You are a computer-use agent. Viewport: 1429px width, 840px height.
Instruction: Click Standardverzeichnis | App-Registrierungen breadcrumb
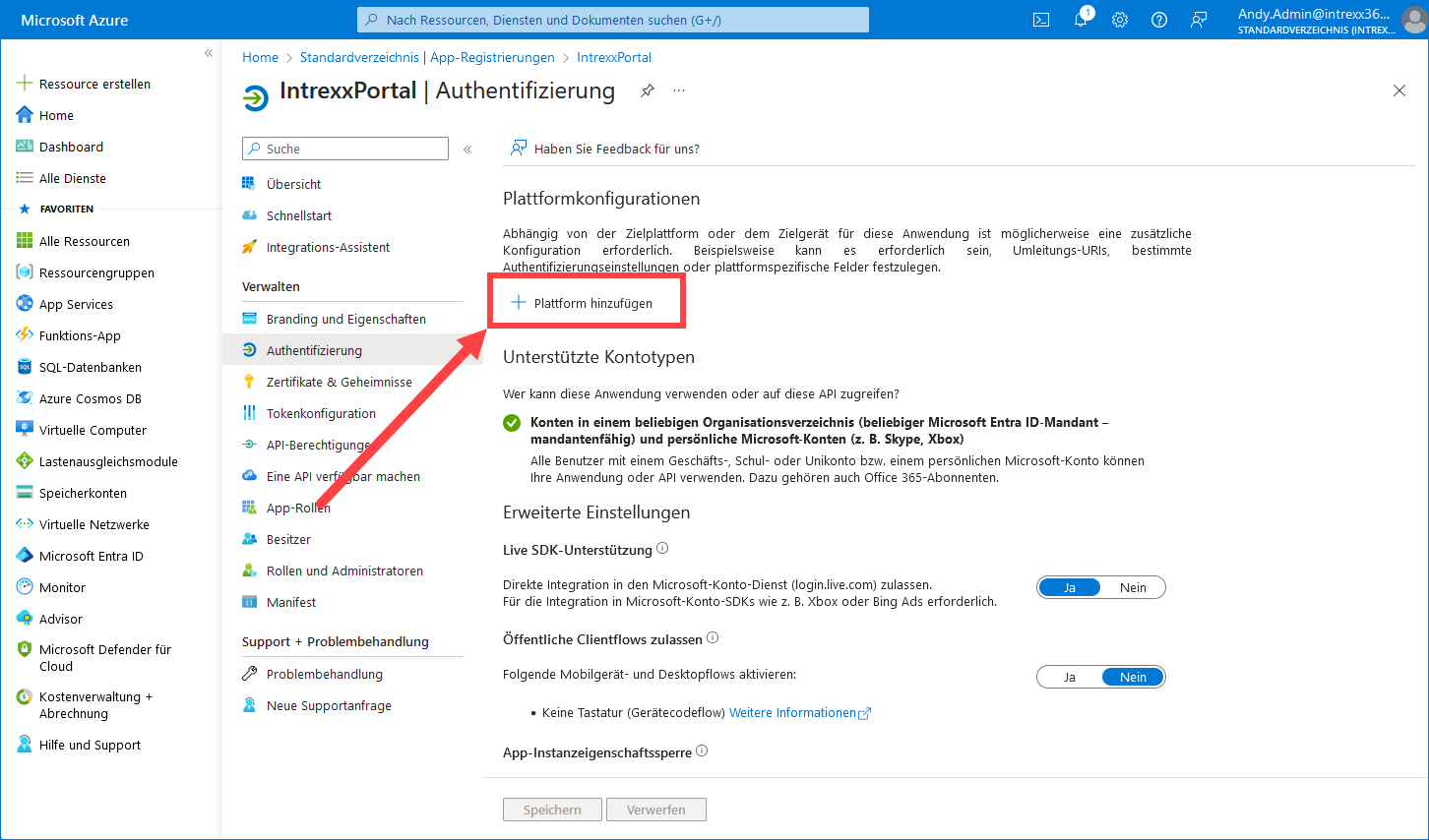coord(427,57)
